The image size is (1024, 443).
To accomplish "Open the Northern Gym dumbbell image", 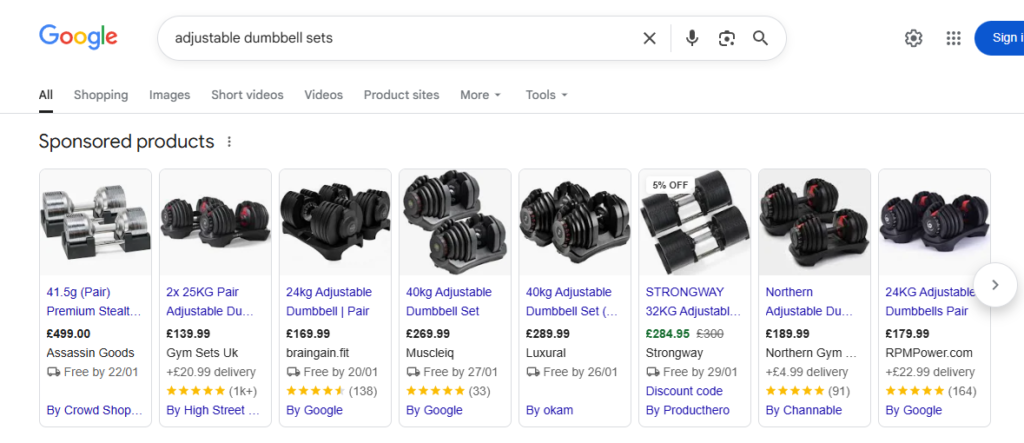I will pyautogui.click(x=814, y=222).
